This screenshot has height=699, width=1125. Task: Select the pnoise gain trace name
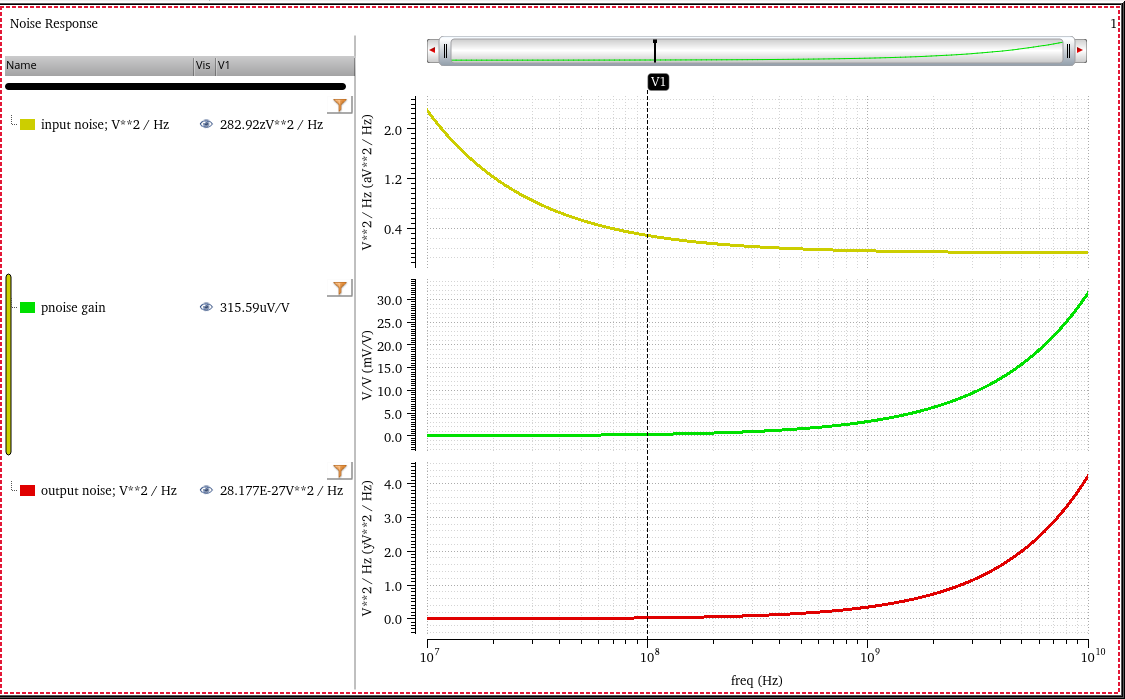(73, 308)
